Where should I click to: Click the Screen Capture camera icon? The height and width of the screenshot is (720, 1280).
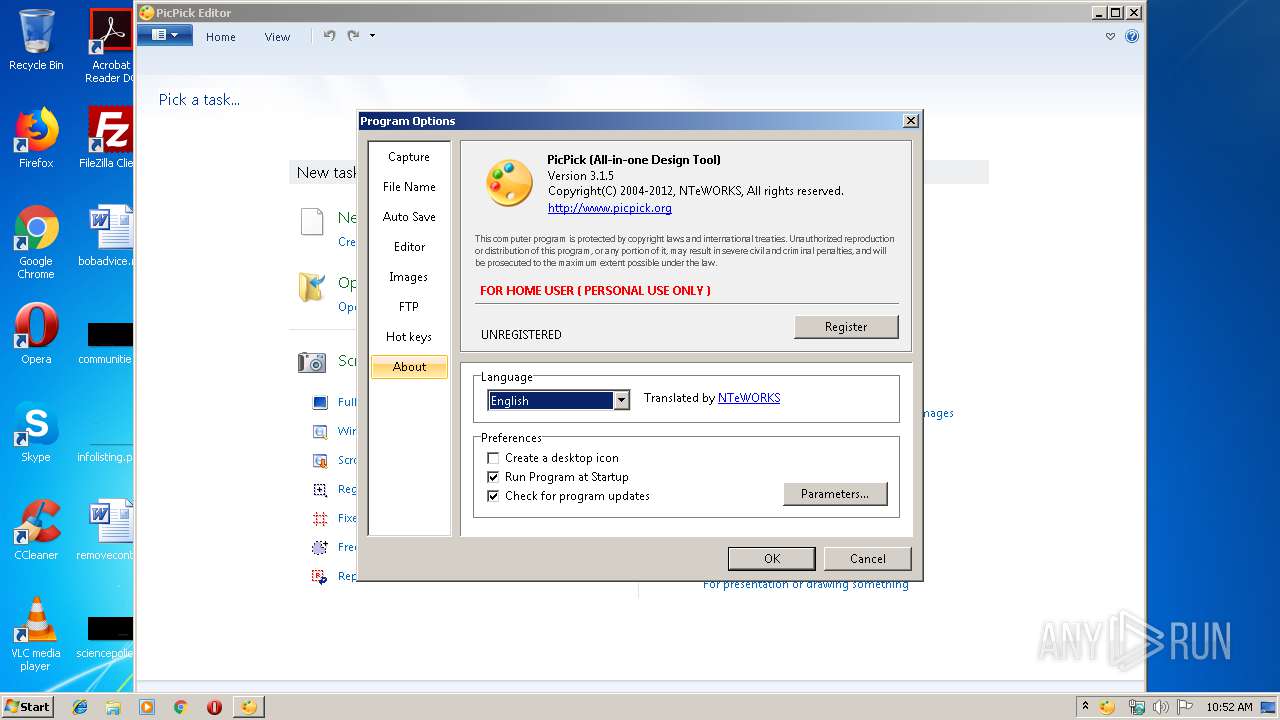click(312, 362)
